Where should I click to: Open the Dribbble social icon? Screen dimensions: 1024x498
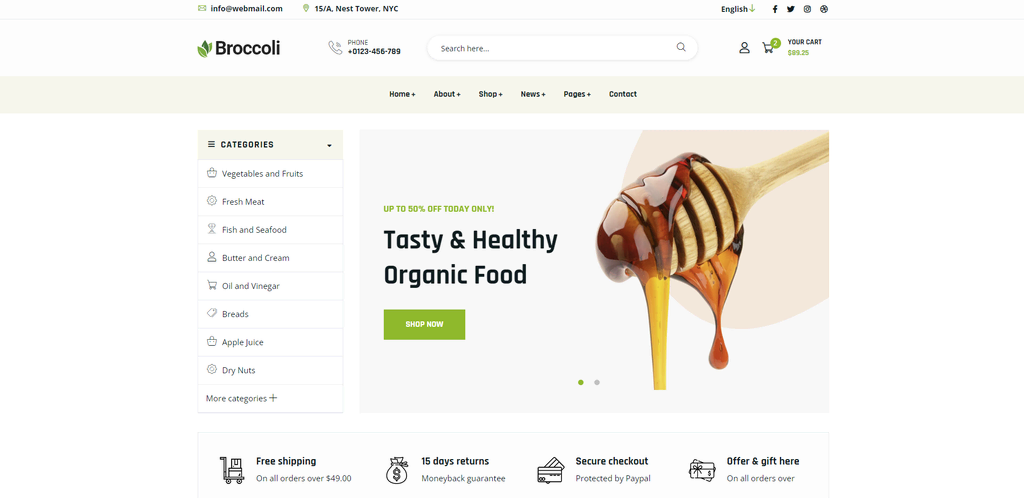point(824,9)
